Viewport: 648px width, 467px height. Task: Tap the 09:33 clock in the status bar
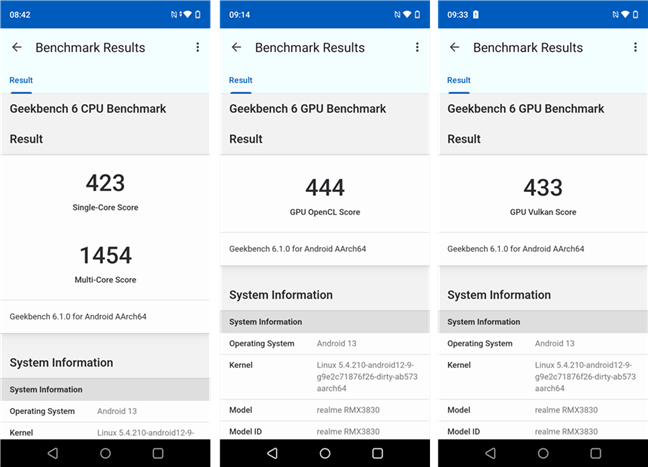click(x=457, y=15)
